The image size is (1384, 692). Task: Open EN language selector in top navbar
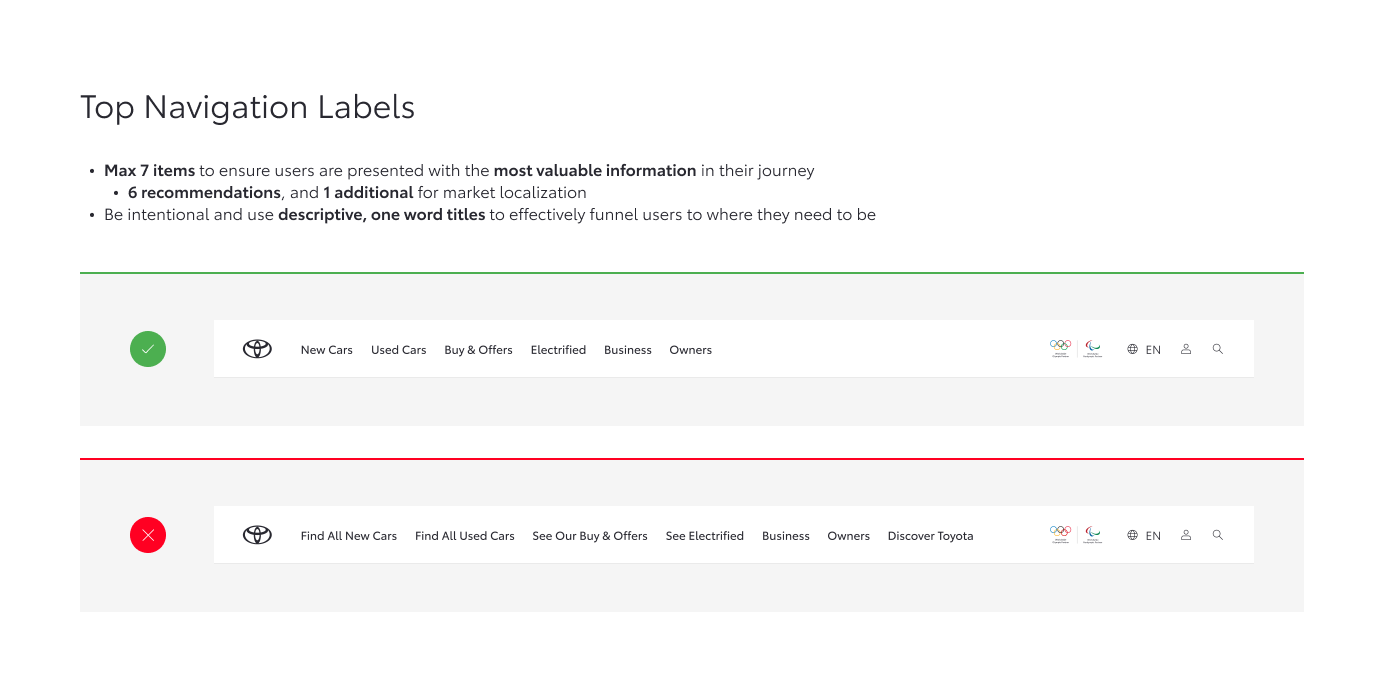pyautogui.click(x=1144, y=350)
